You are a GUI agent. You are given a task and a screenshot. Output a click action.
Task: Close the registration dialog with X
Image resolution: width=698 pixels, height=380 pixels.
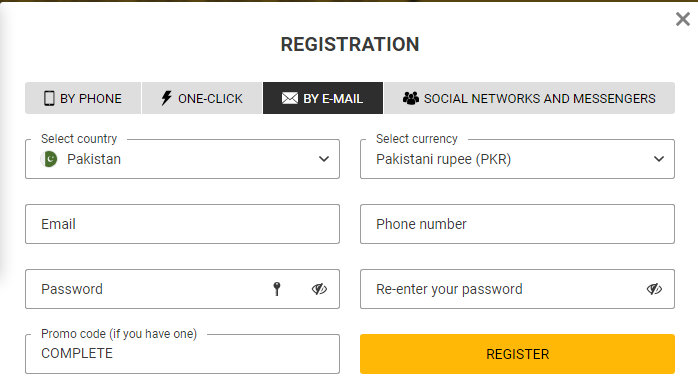point(682,19)
